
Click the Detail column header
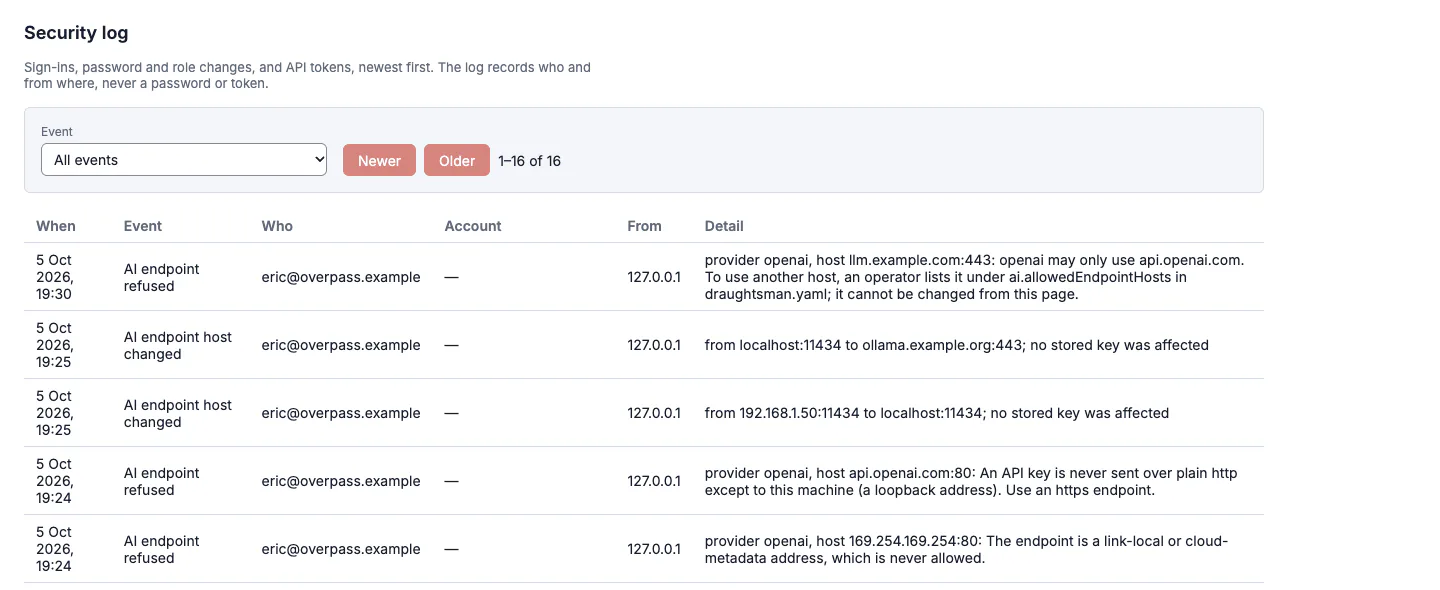pos(724,226)
